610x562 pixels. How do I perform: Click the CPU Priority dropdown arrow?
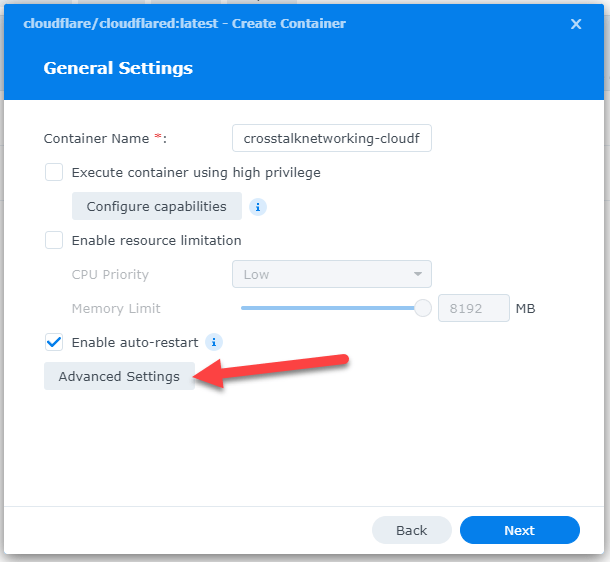point(417,274)
